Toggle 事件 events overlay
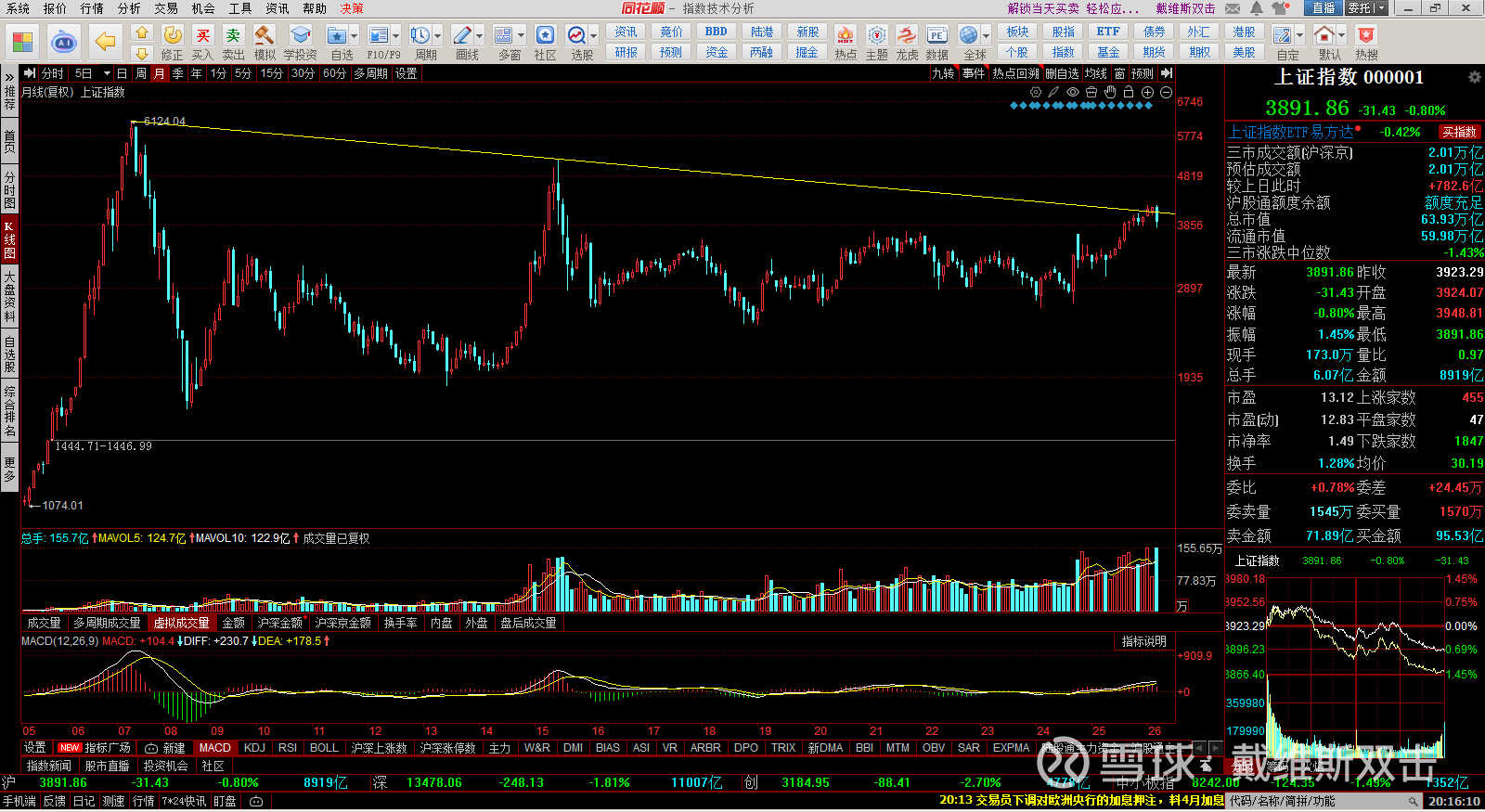 (974, 73)
